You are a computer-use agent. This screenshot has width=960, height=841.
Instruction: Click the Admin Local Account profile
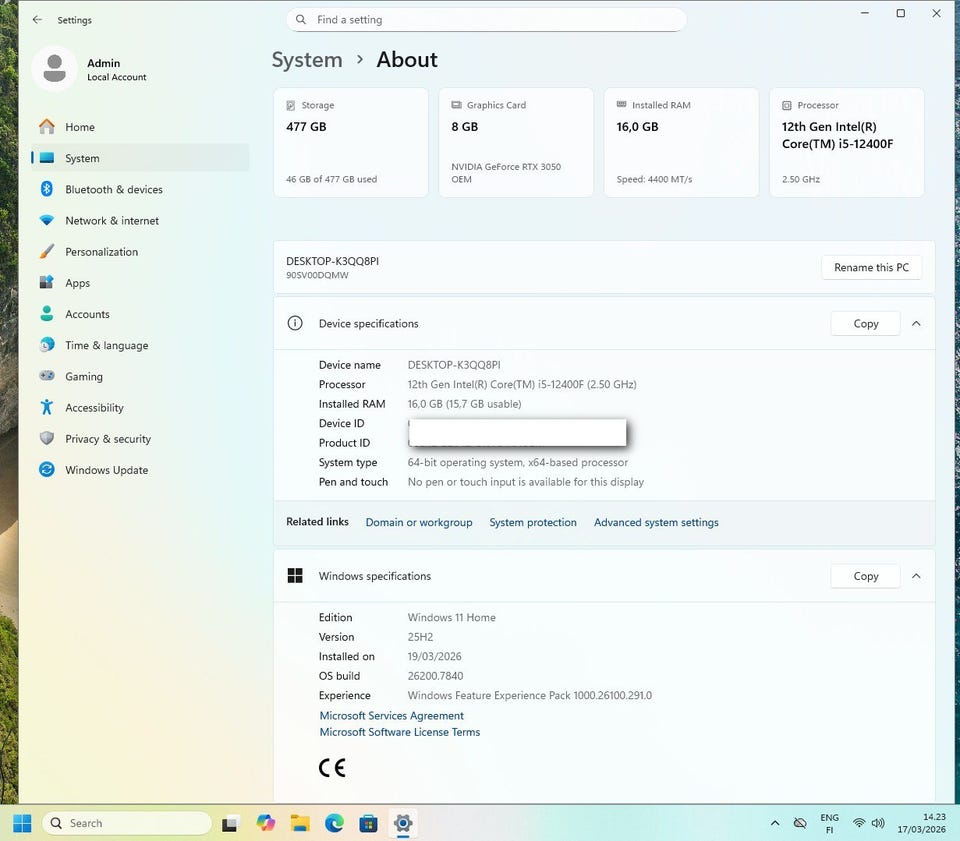[91, 69]
